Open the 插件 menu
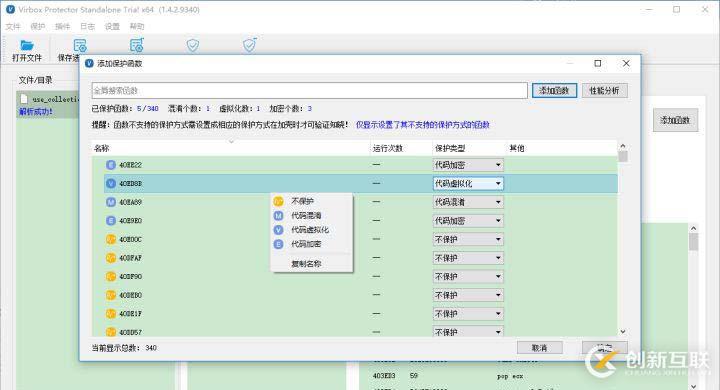Image resolution: width=720 pixels, height=390 pixels. point(62,27)
